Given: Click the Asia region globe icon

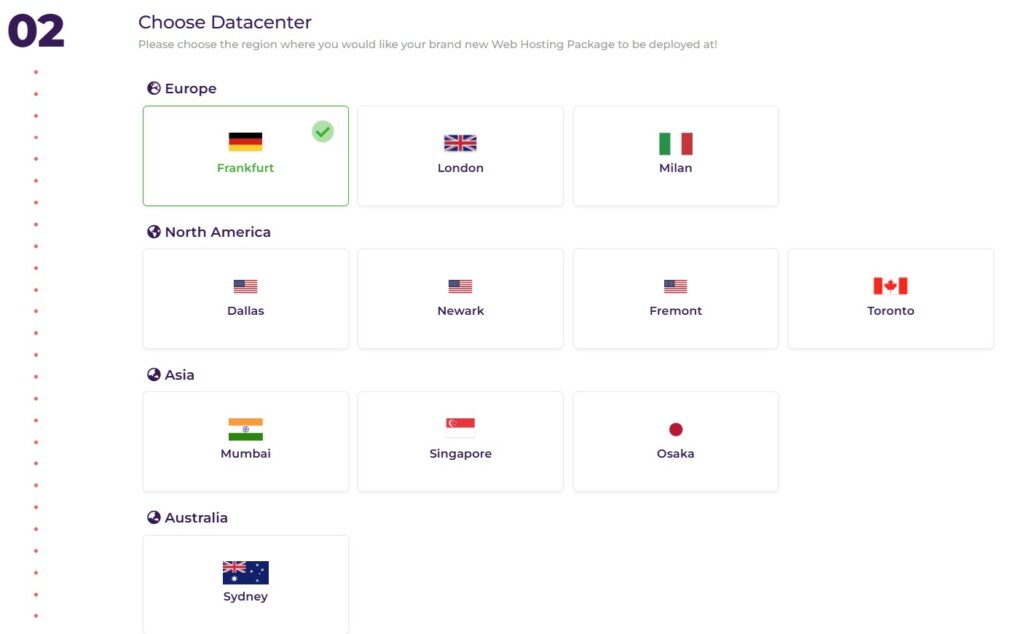Looking at the screenshot, I should click(x=154, y=374).
